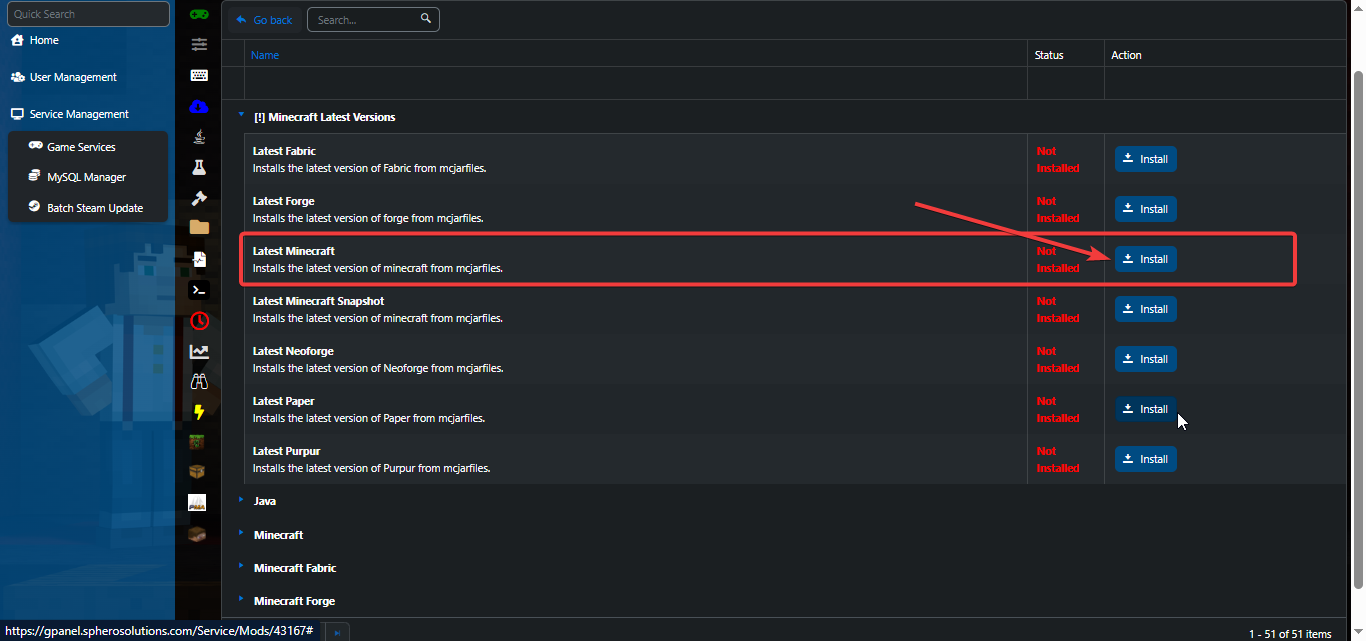Click the mod search input field

[x=365, y=20]
